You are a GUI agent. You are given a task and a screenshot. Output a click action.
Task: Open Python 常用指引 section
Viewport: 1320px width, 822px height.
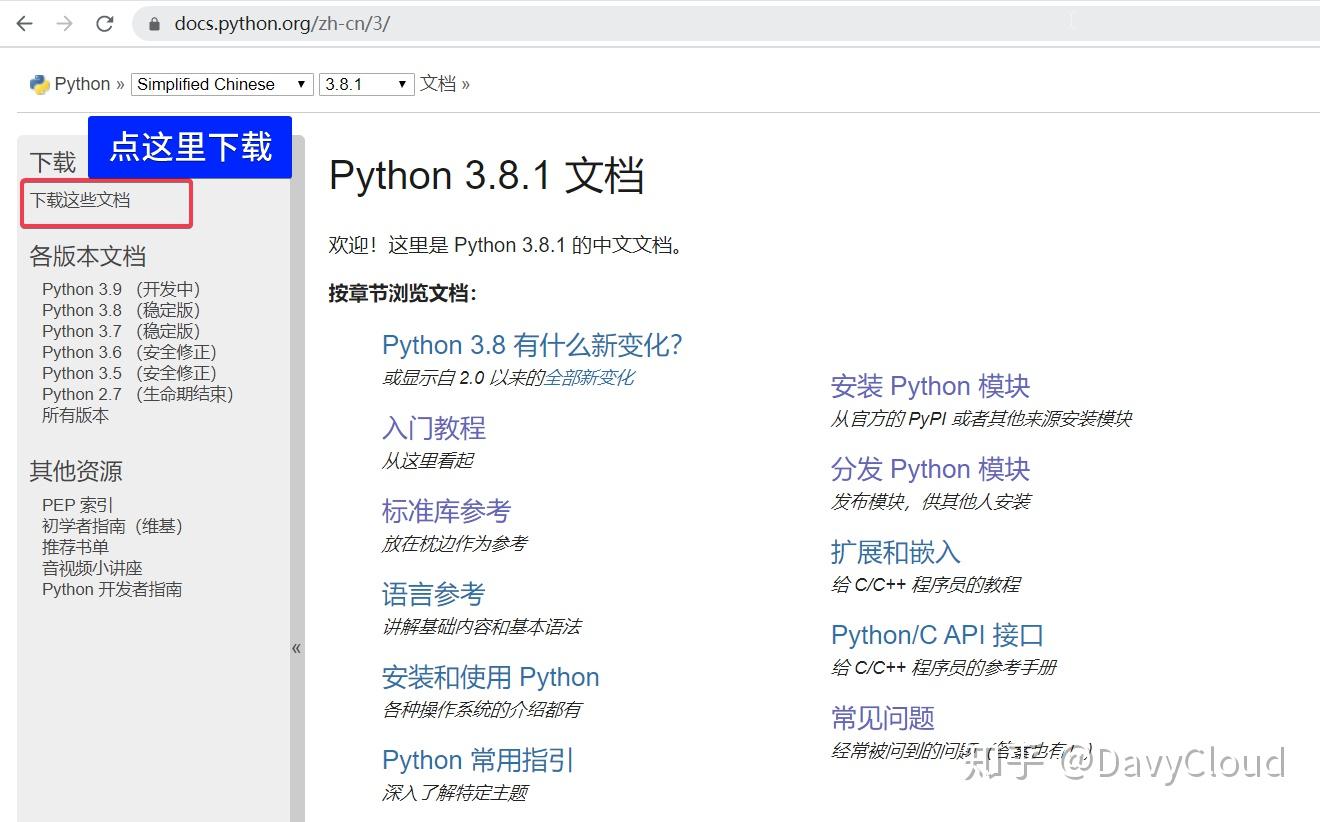(x=478, y=760)
